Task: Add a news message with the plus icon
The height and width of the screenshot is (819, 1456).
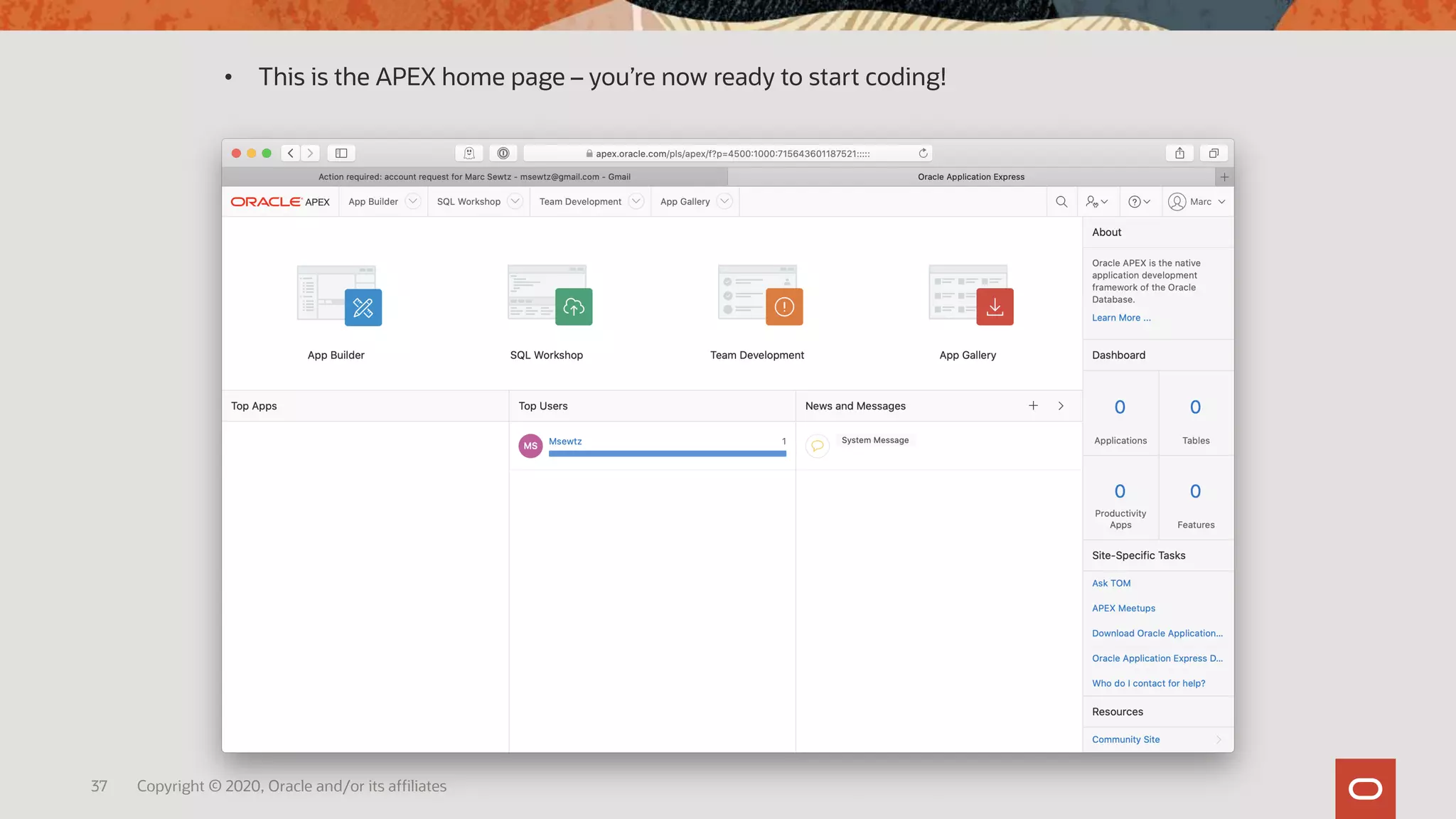Action: pyautogui.click(x=1033, y=405)
